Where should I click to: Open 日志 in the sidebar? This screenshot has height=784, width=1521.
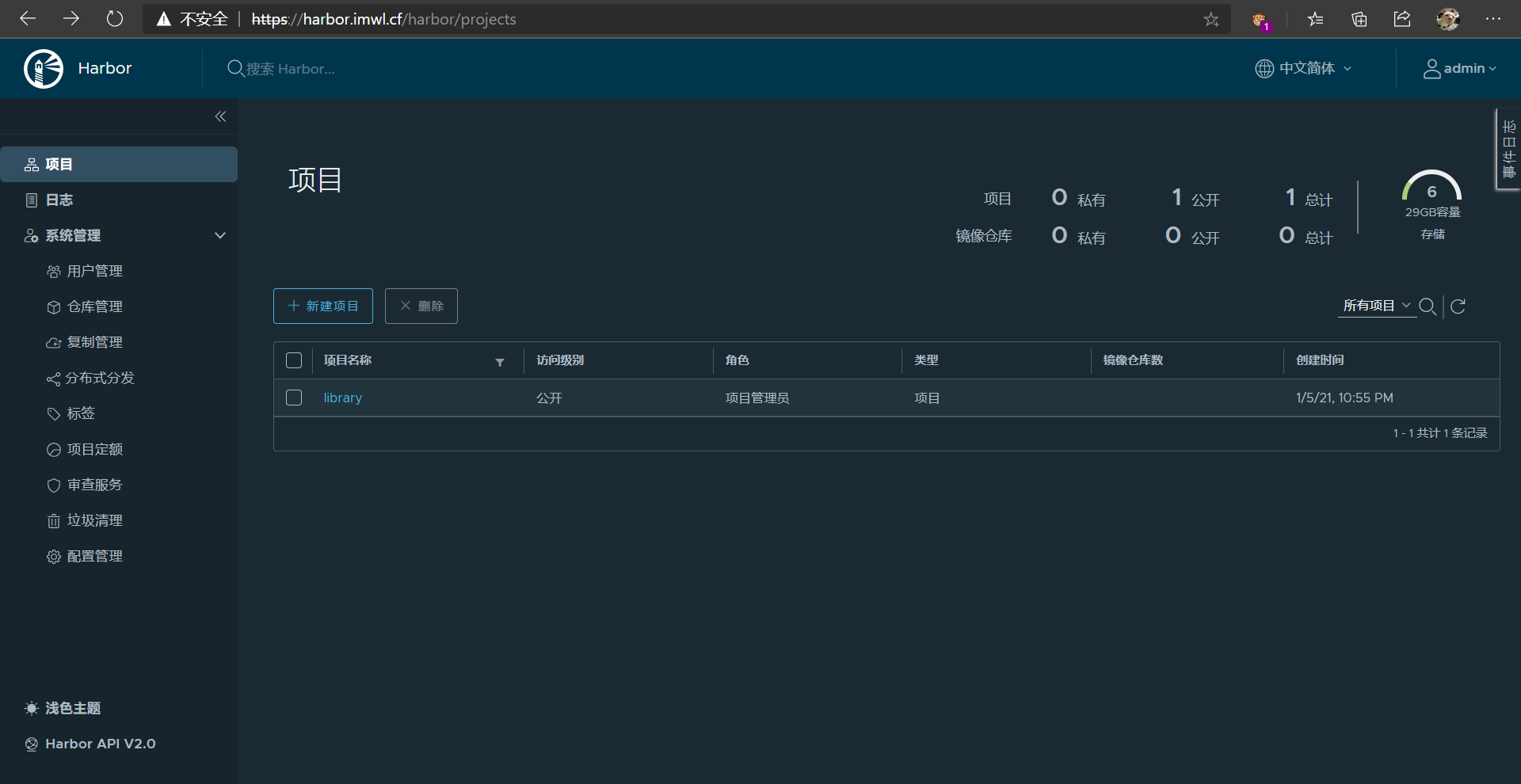click(59, 200)
